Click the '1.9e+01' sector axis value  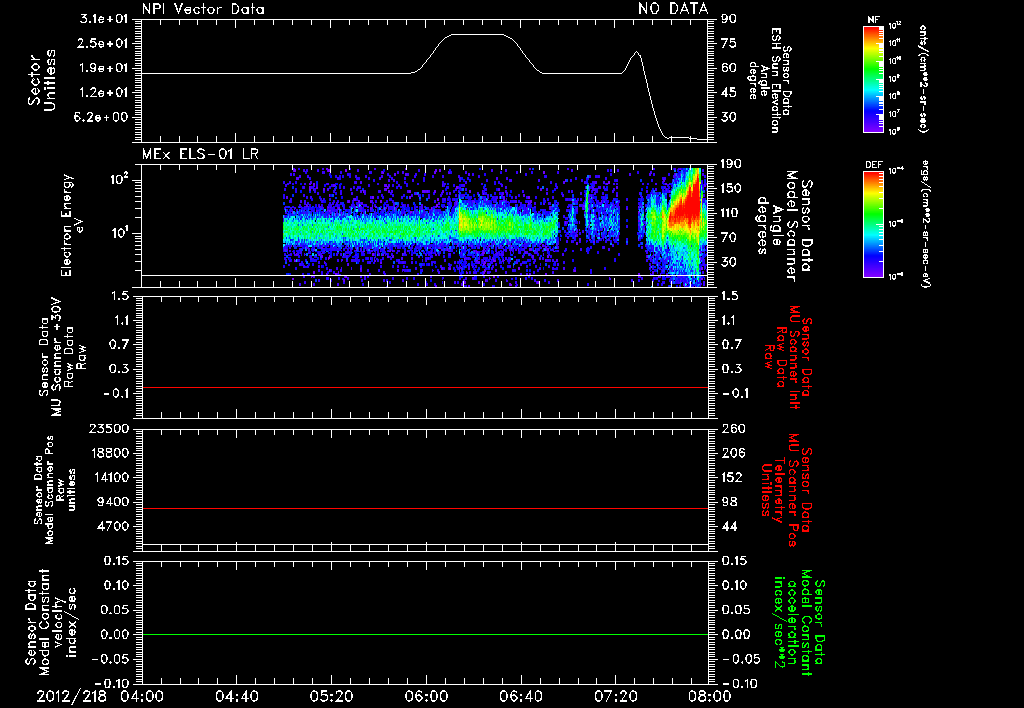[104, 68]
